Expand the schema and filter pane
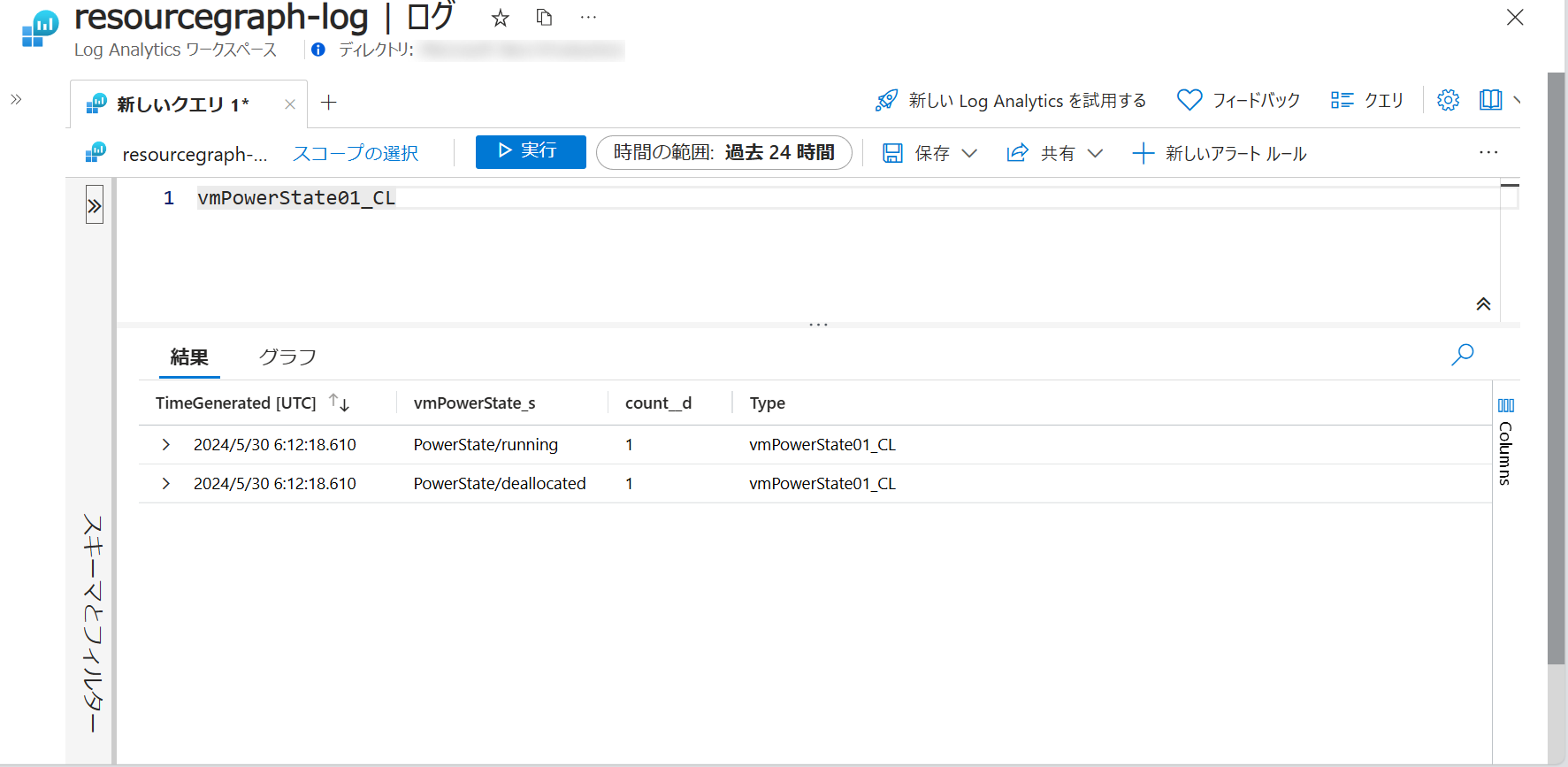The height and width of the screenshot is (767, 1568). click(x=95, y=206)
